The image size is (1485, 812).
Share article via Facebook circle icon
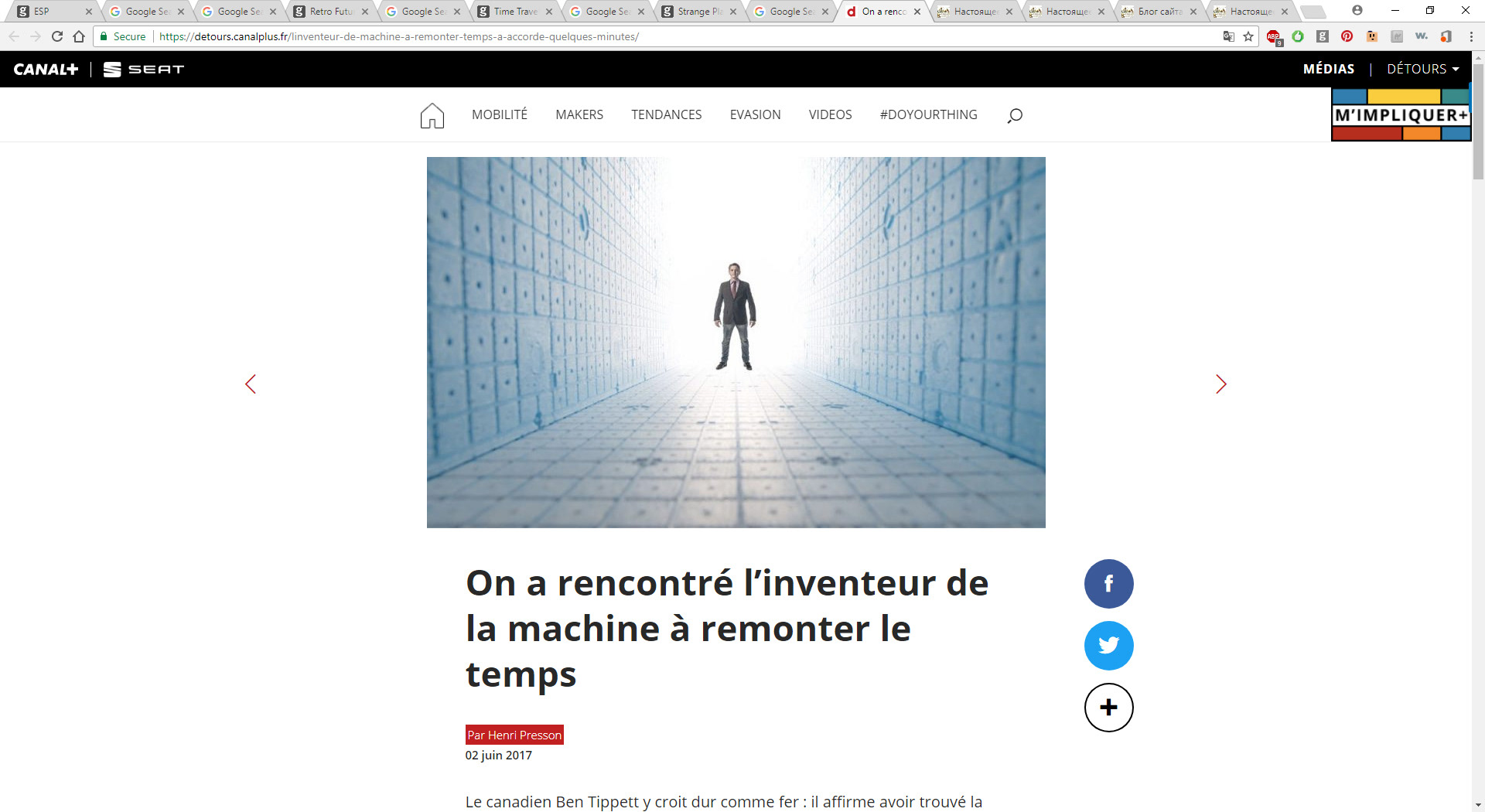tap(1108, 584)
